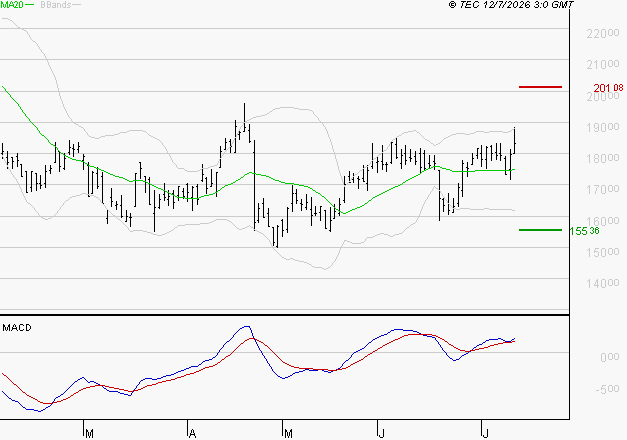Click the green 155.36 support level line
627x440 pixels.
pos(540,230)
